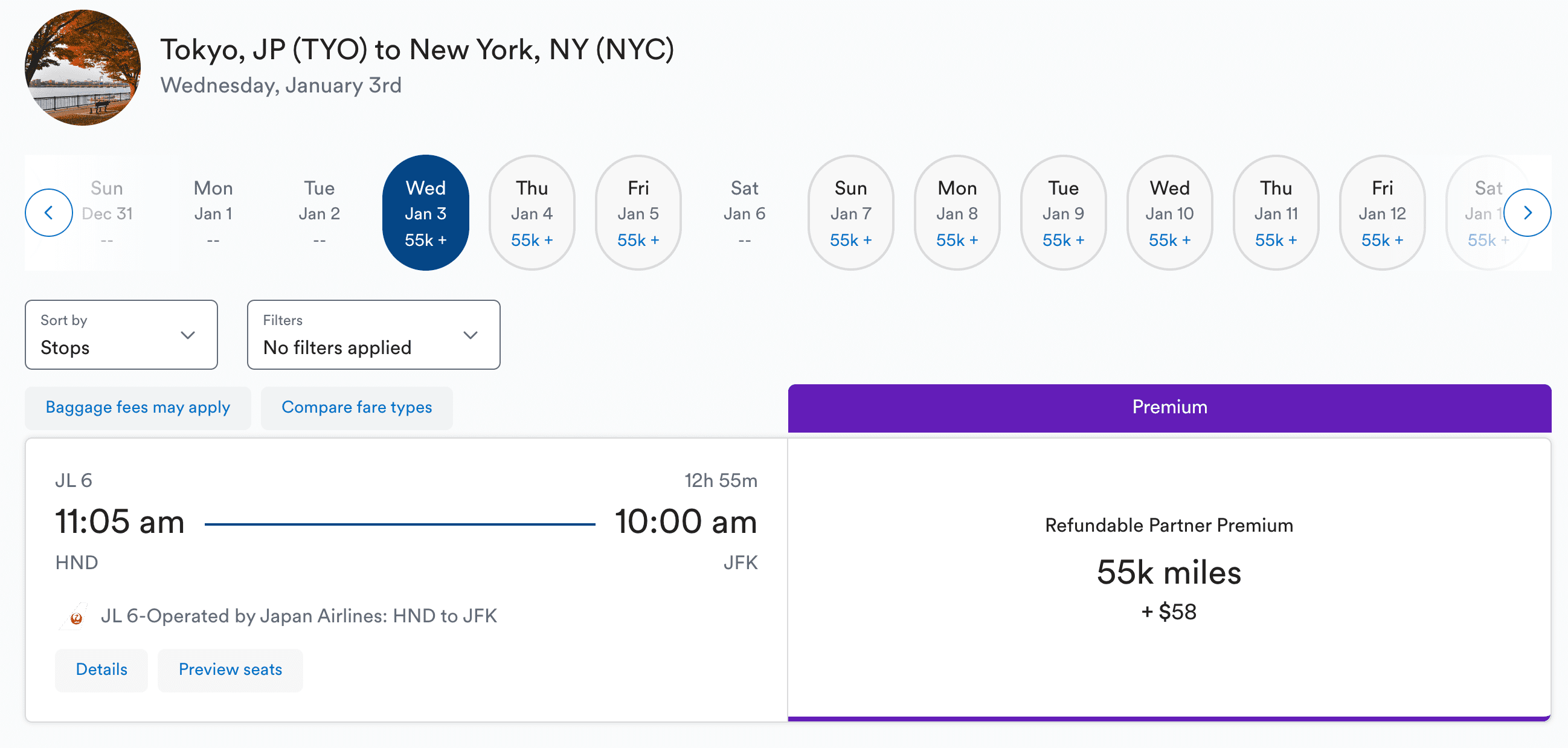The image size is (1568, 748).
Task: Open Baggage fees may apply link
Action: click(x=138, y=407)
